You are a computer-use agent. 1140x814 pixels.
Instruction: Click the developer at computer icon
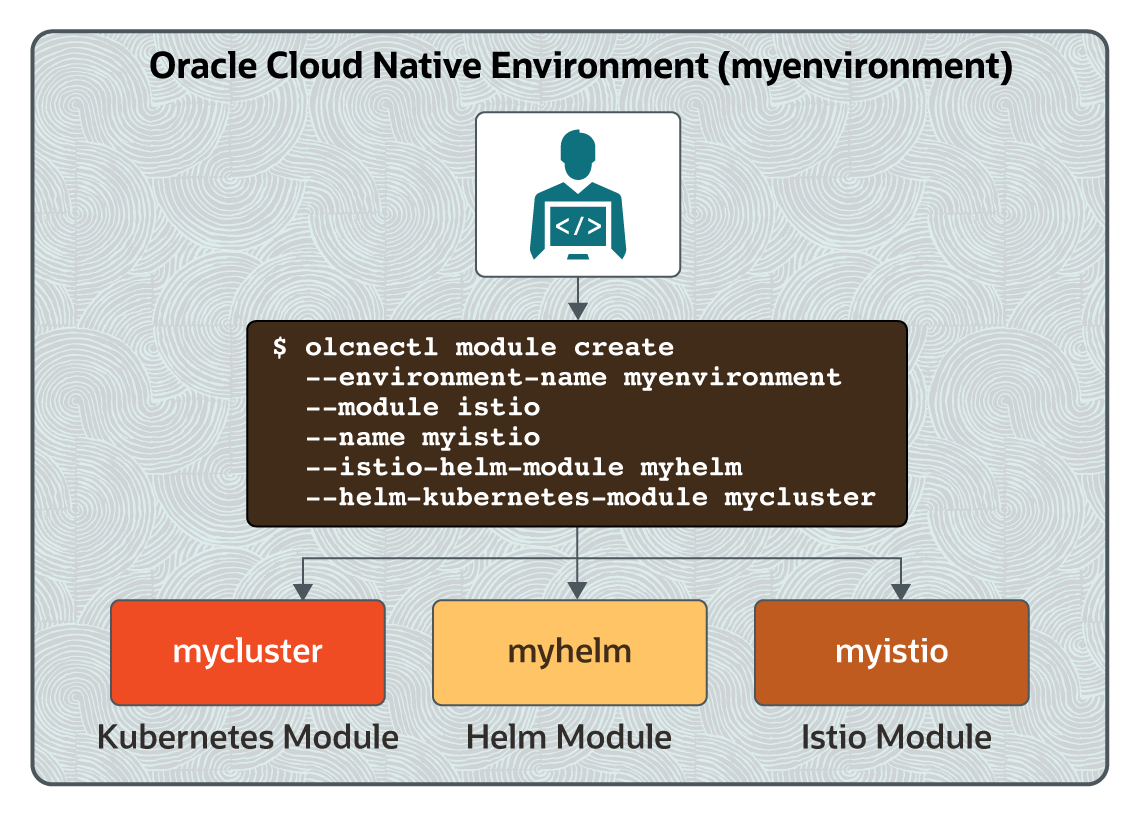[x=578, y=195]
